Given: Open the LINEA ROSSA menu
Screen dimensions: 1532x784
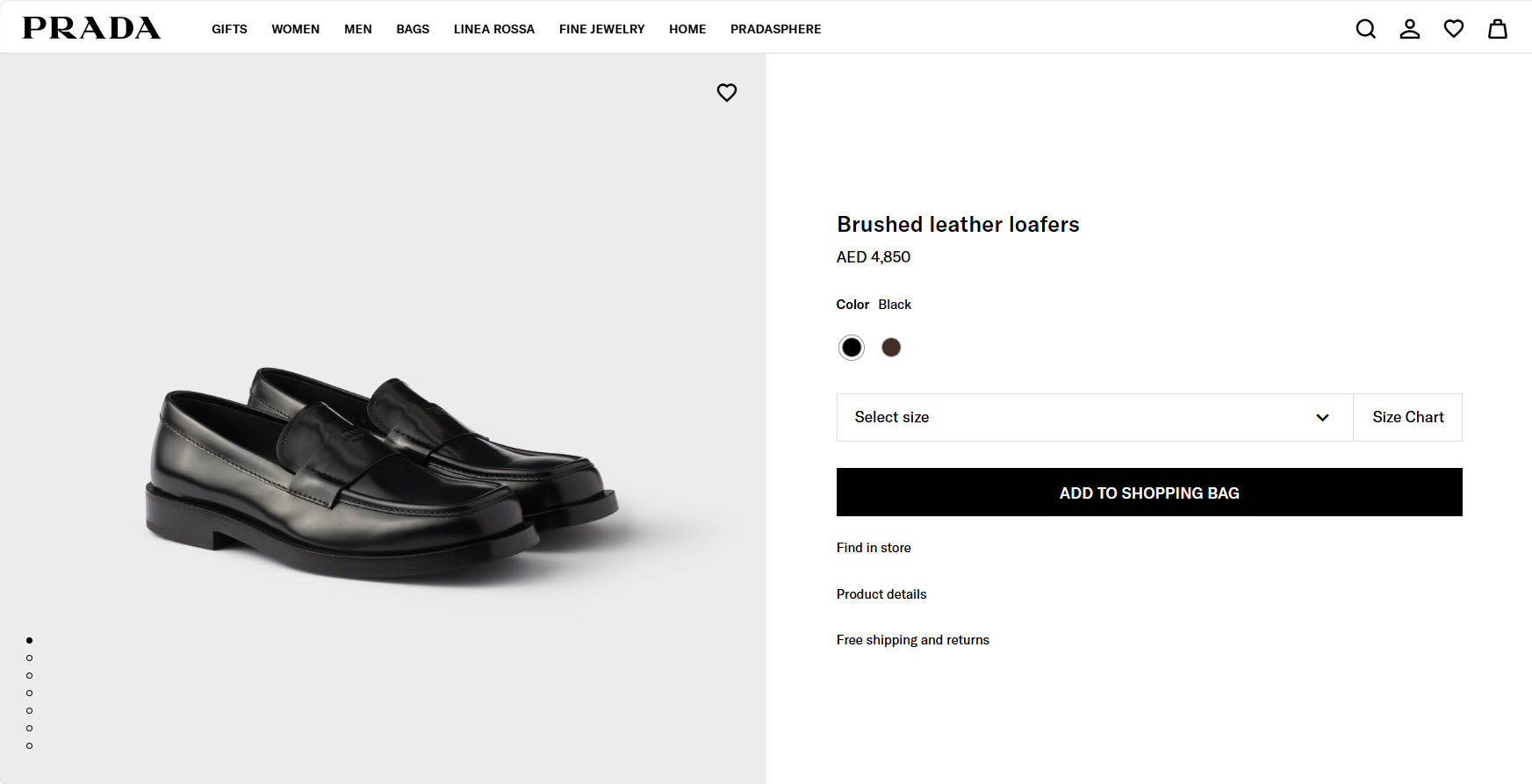Looking at the screenshot, I should click(x=493, y=29).
